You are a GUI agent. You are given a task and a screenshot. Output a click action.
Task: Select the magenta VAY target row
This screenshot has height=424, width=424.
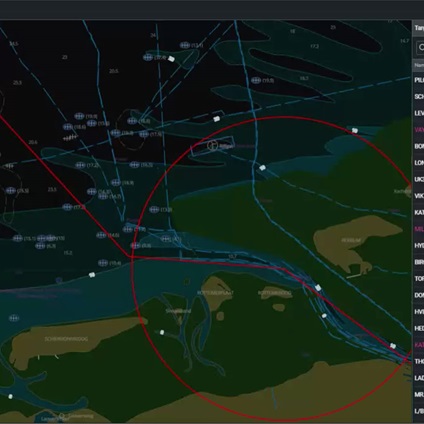[419, 130]
